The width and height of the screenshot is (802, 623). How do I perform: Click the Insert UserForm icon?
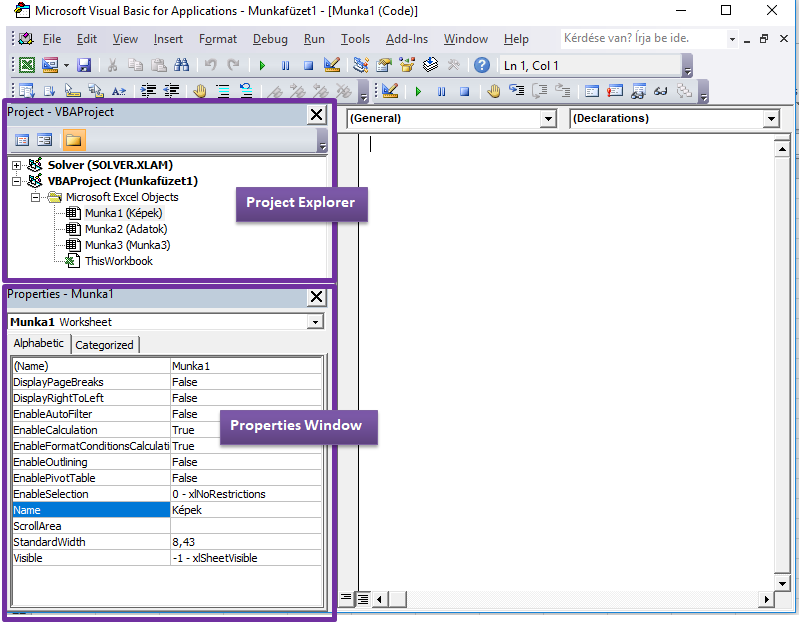(50, 65)
